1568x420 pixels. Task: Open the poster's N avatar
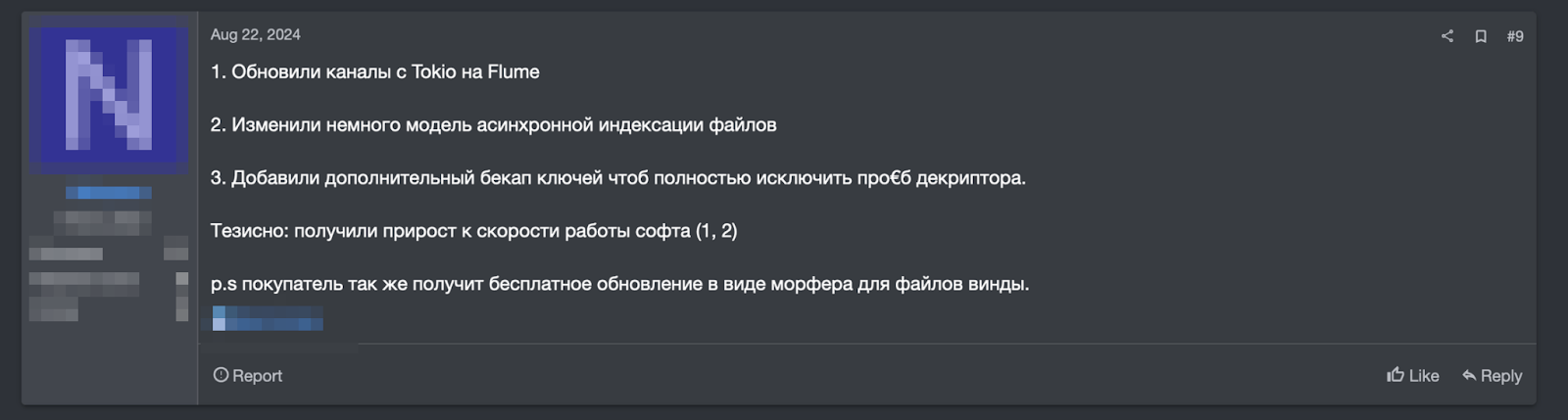click(x=109, y=95)
